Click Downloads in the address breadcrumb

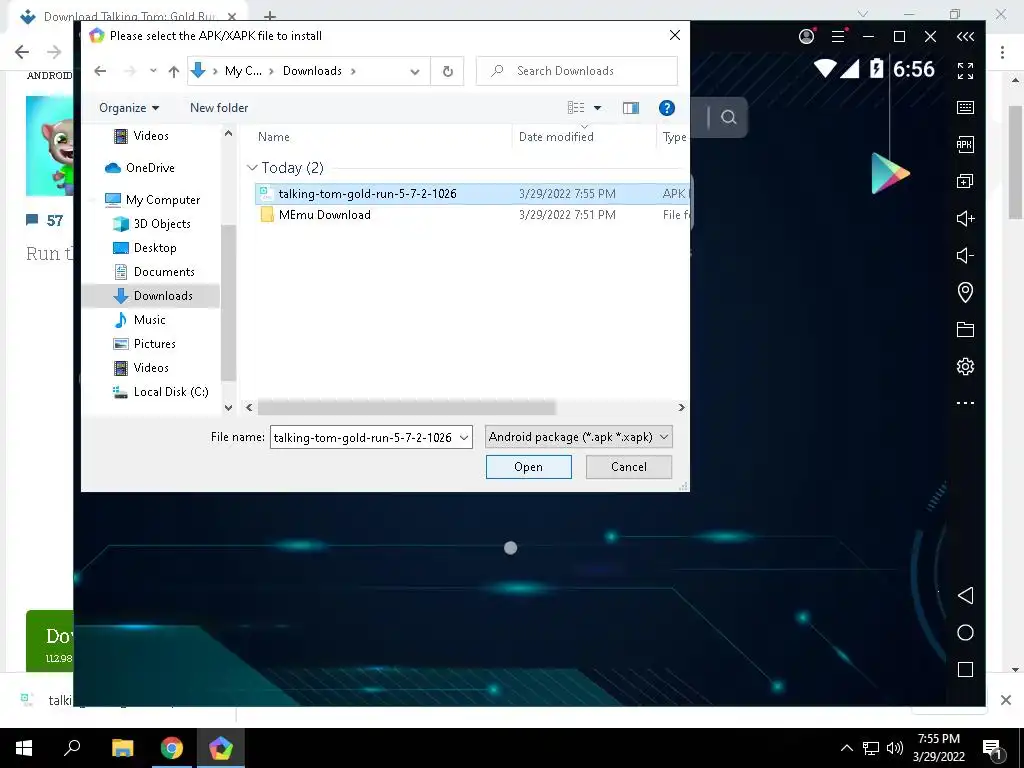312,71
